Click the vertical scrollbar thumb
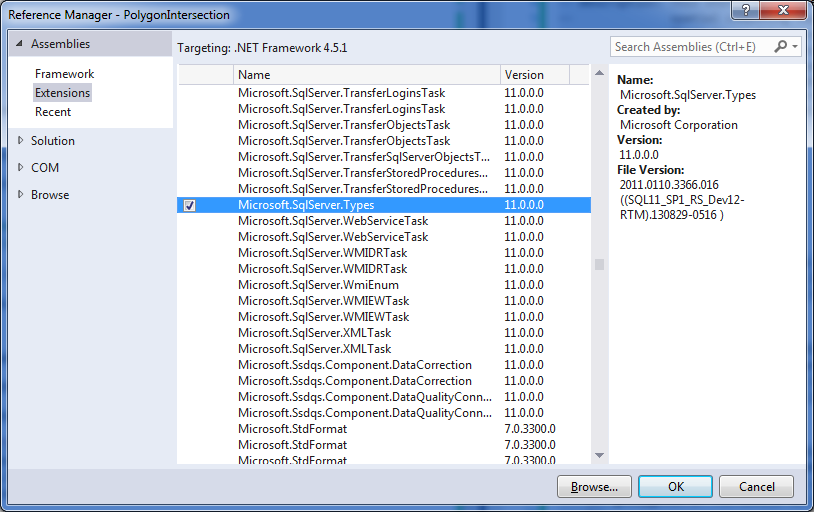Screen dimensions: 814x512 tap(600, 265)
